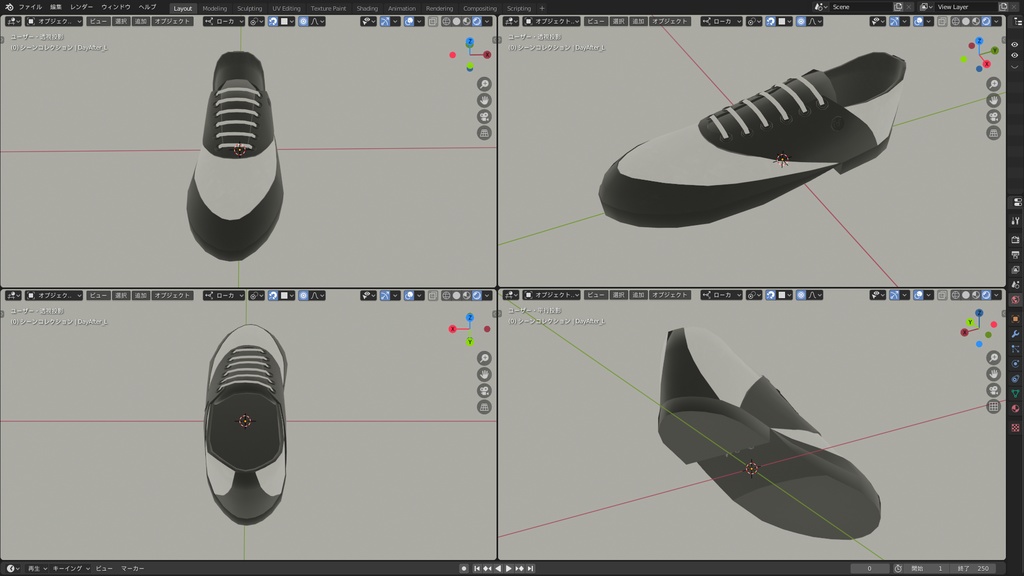Open the Tool properties tab

point(1016,221)
